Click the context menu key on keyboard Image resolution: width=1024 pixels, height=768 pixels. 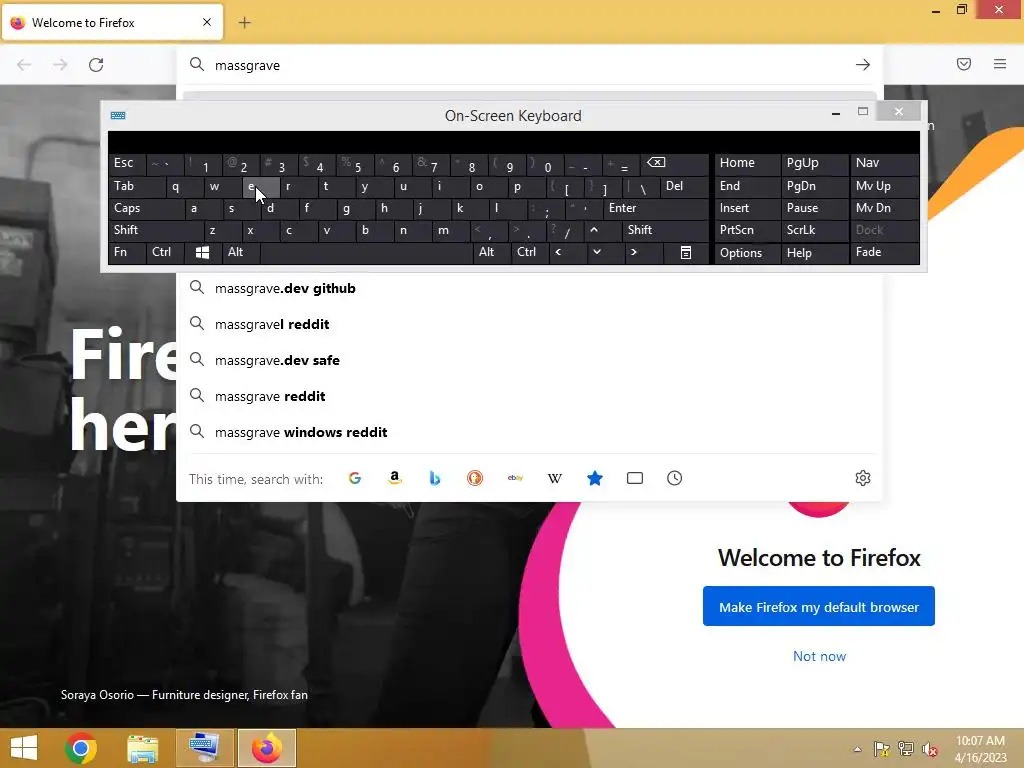[686, 252]
